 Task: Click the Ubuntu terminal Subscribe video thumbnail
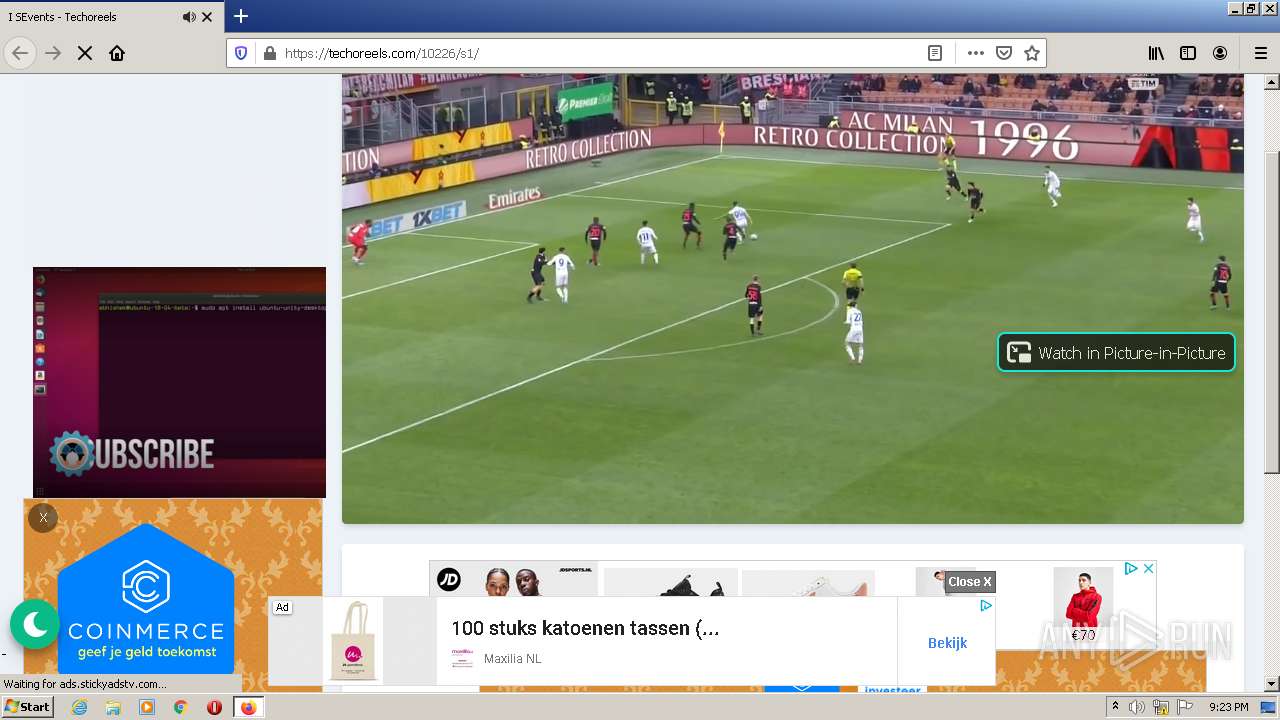pos(179,382)
